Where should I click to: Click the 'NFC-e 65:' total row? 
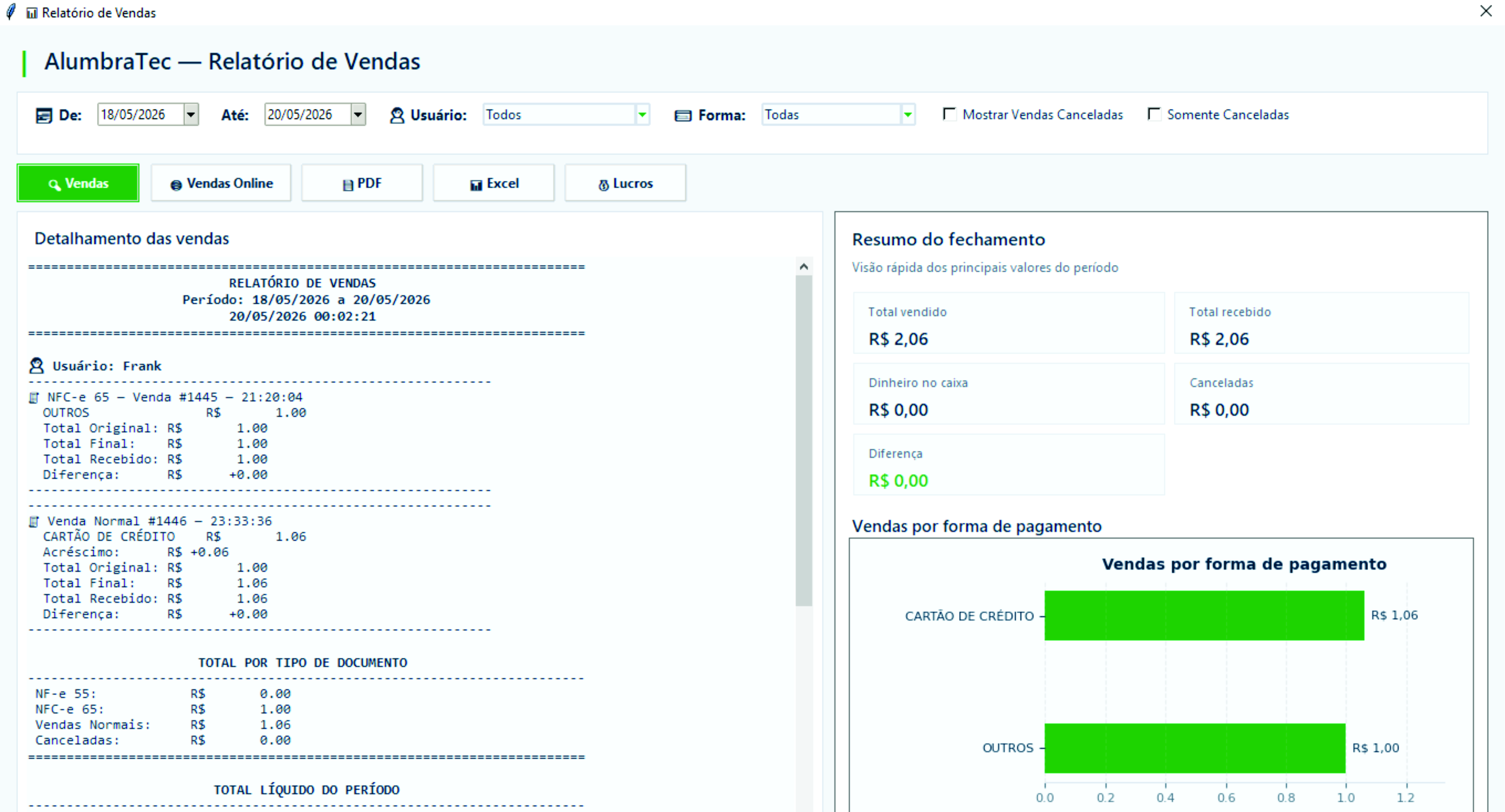[163, 709]
